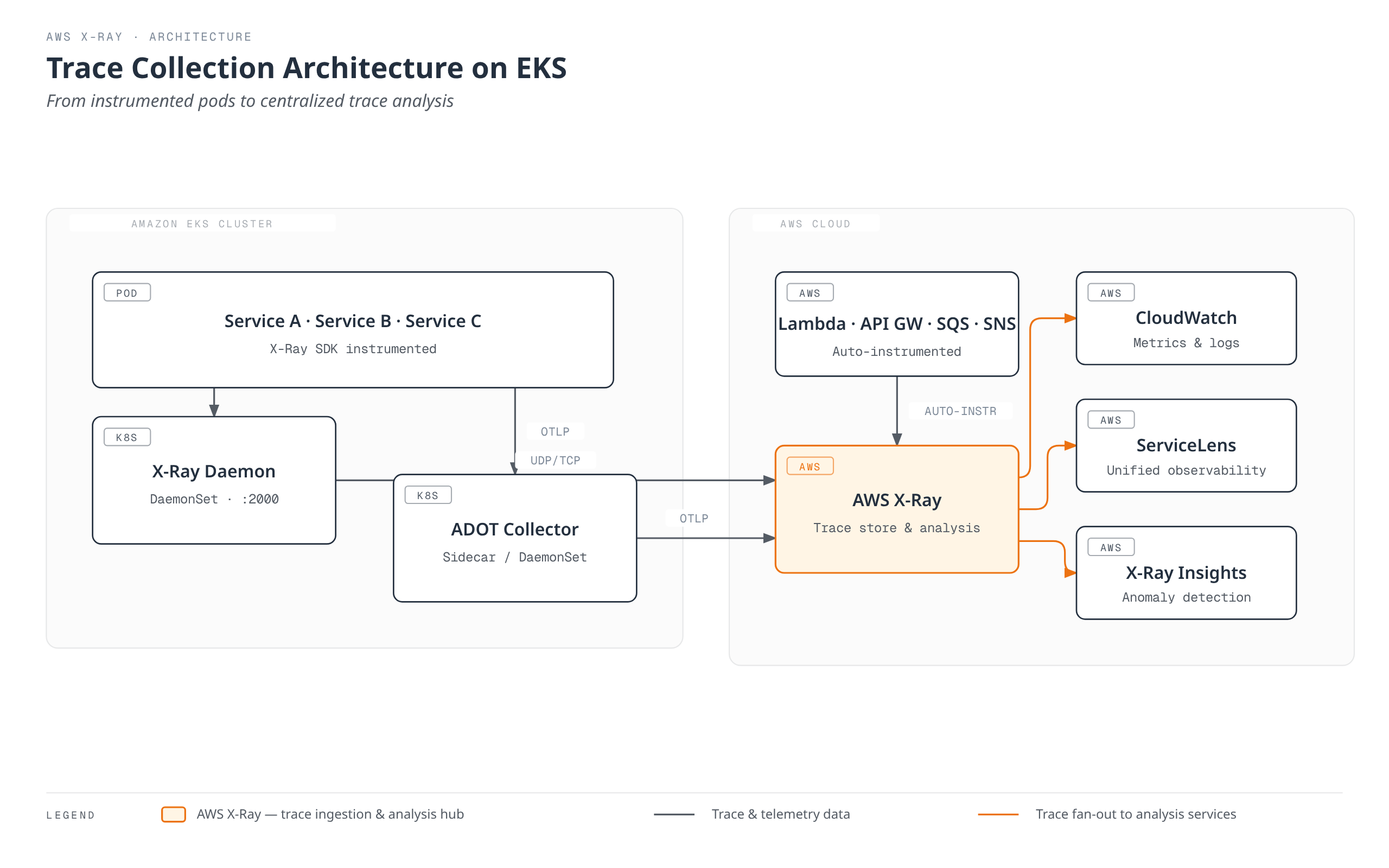Click the 'Trace Collection Architecture on EKS' title
The image size is (1389, 868).
click(307, 68)
